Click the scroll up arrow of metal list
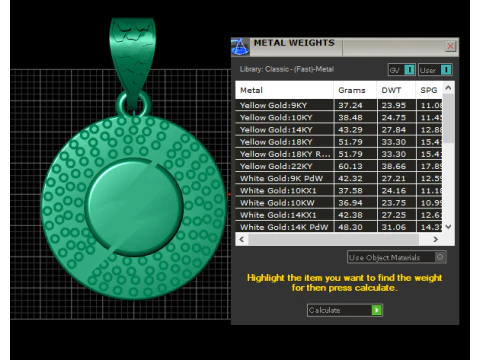 pos(448,88)
